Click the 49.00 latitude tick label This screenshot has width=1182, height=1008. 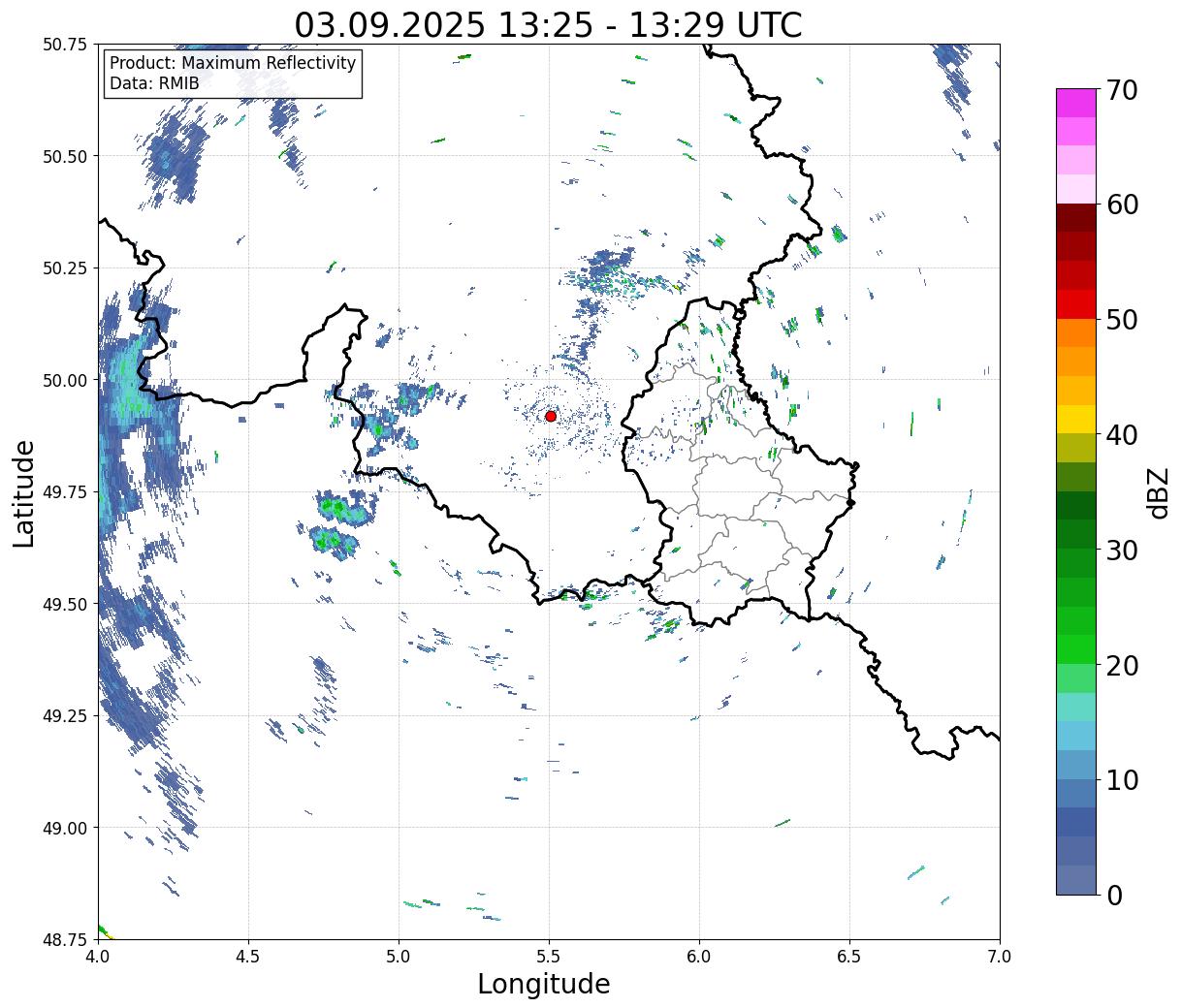point(65,828)
